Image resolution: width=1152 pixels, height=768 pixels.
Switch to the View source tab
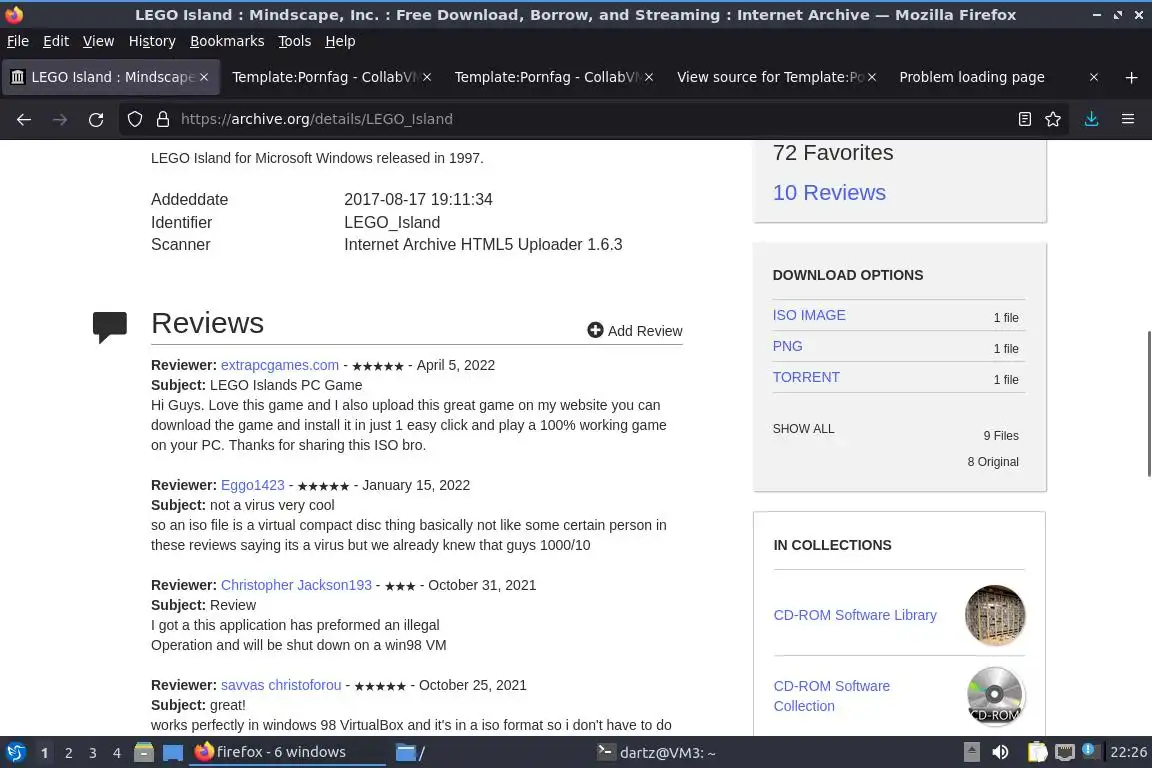click(769, 77)
